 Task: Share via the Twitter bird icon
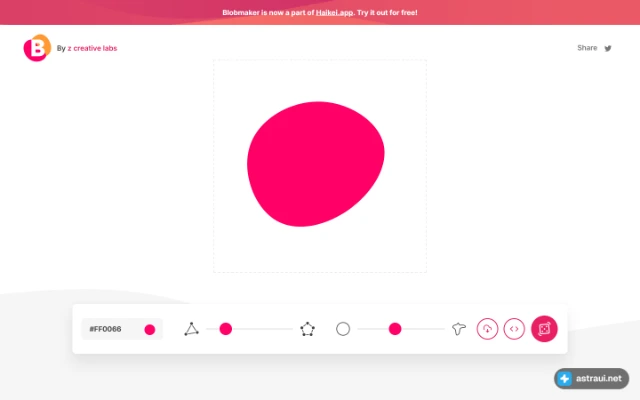tap(608, 48)
